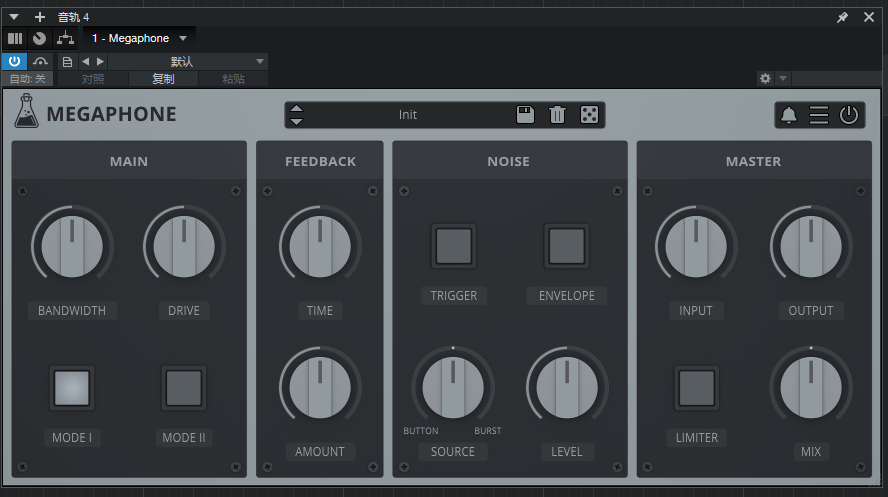This screenshot has height=497, width=888.
Task: Toggle the master LIMITER button
Action: tap(697, 388)
